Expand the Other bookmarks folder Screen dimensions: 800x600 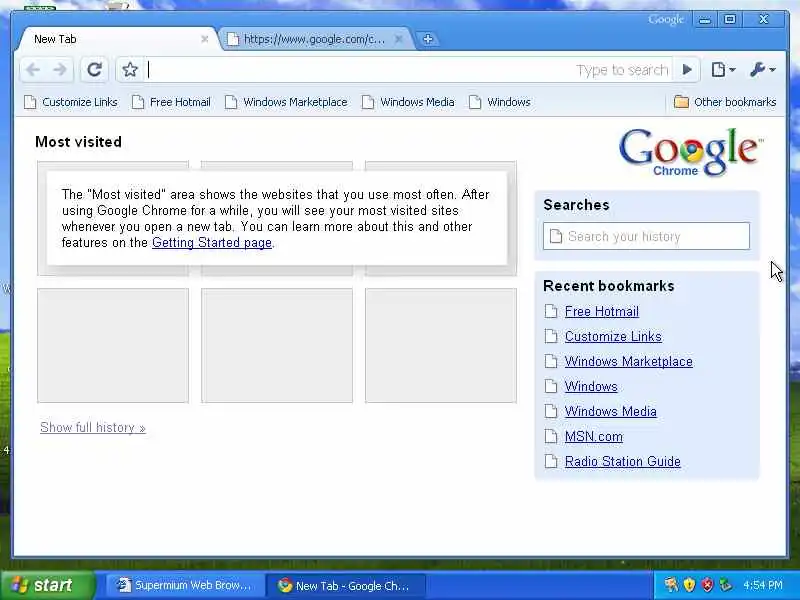(725, 102)
